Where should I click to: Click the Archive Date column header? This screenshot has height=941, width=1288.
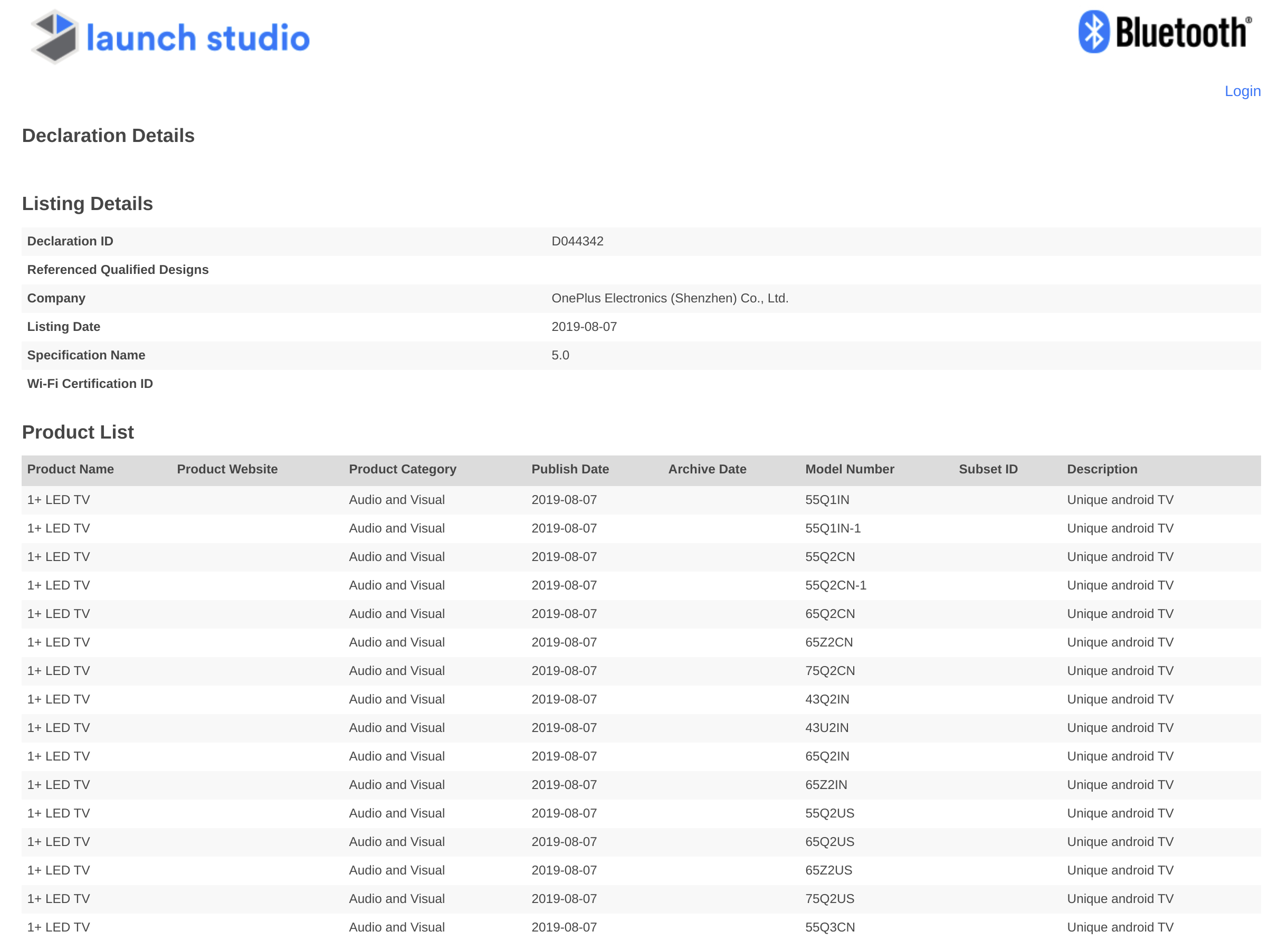(x=707, y=469)
